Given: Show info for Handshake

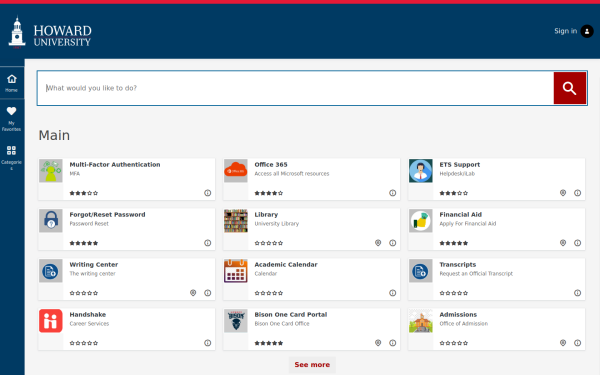Looking at the screenshot, I should point(207,343).
